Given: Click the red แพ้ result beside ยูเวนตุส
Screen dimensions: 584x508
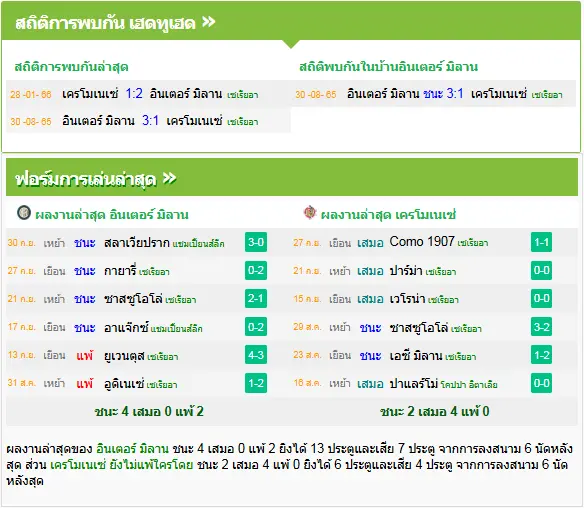Looking at the screenshot, I should pos(85,355).
